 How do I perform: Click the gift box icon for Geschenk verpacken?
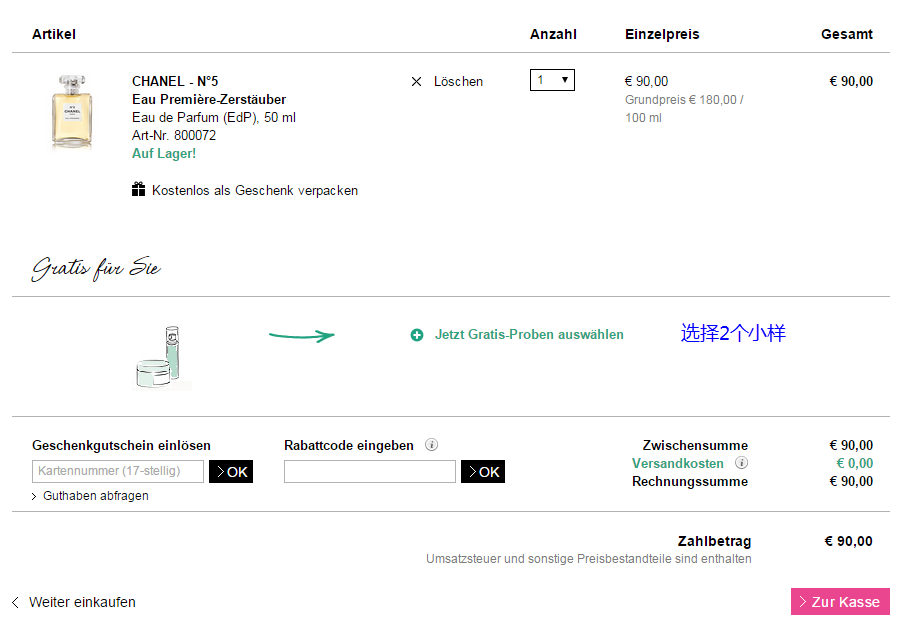[138, 190]
